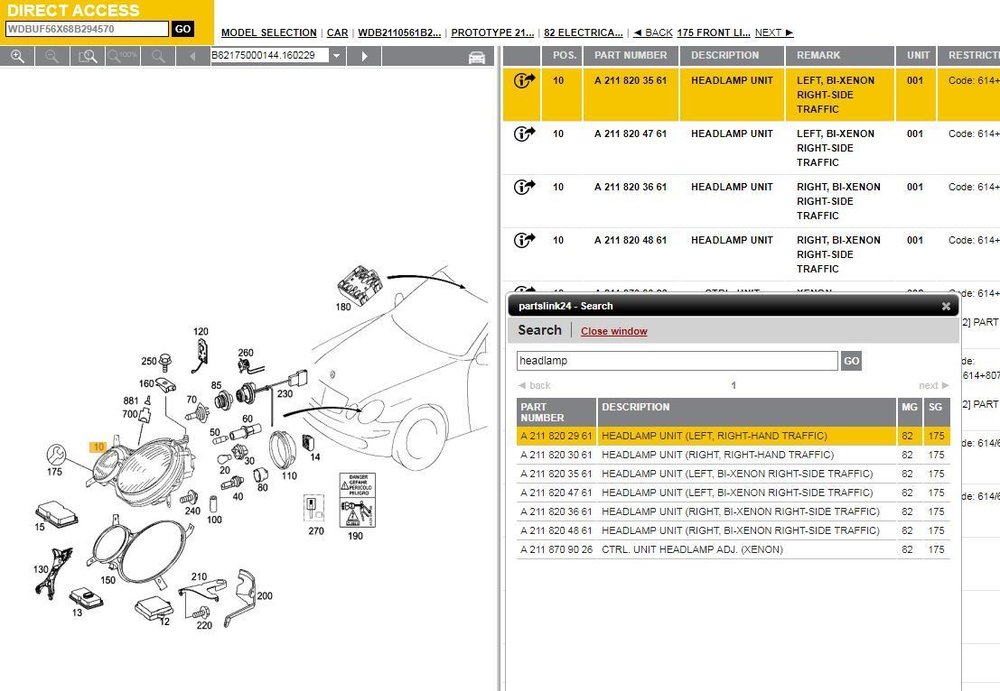Screen dimensions: 1000x691
Task: Click GO button next to VIN field
Action: 182,29
